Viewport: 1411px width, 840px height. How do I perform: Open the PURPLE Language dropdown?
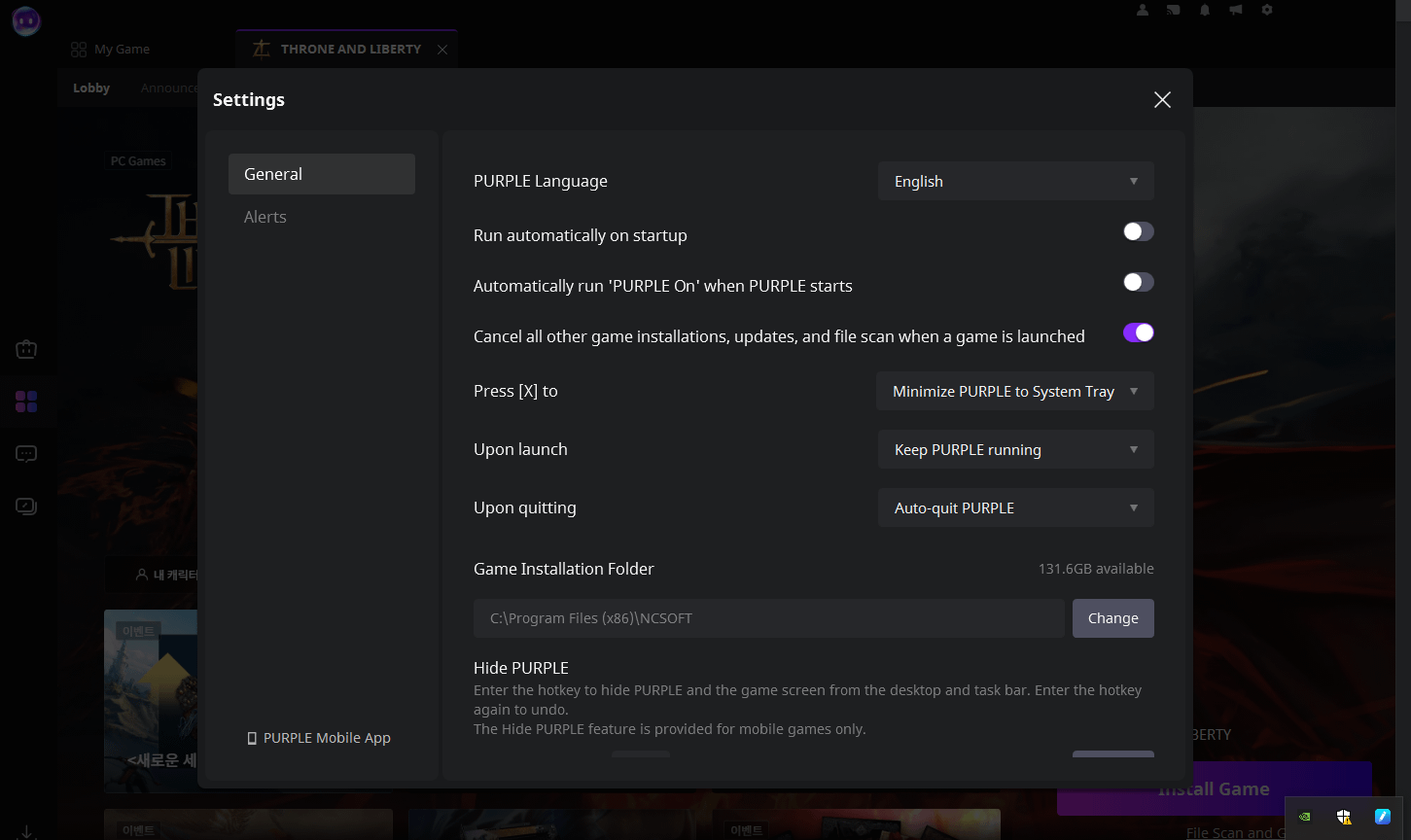click(x=1016, y=181)
